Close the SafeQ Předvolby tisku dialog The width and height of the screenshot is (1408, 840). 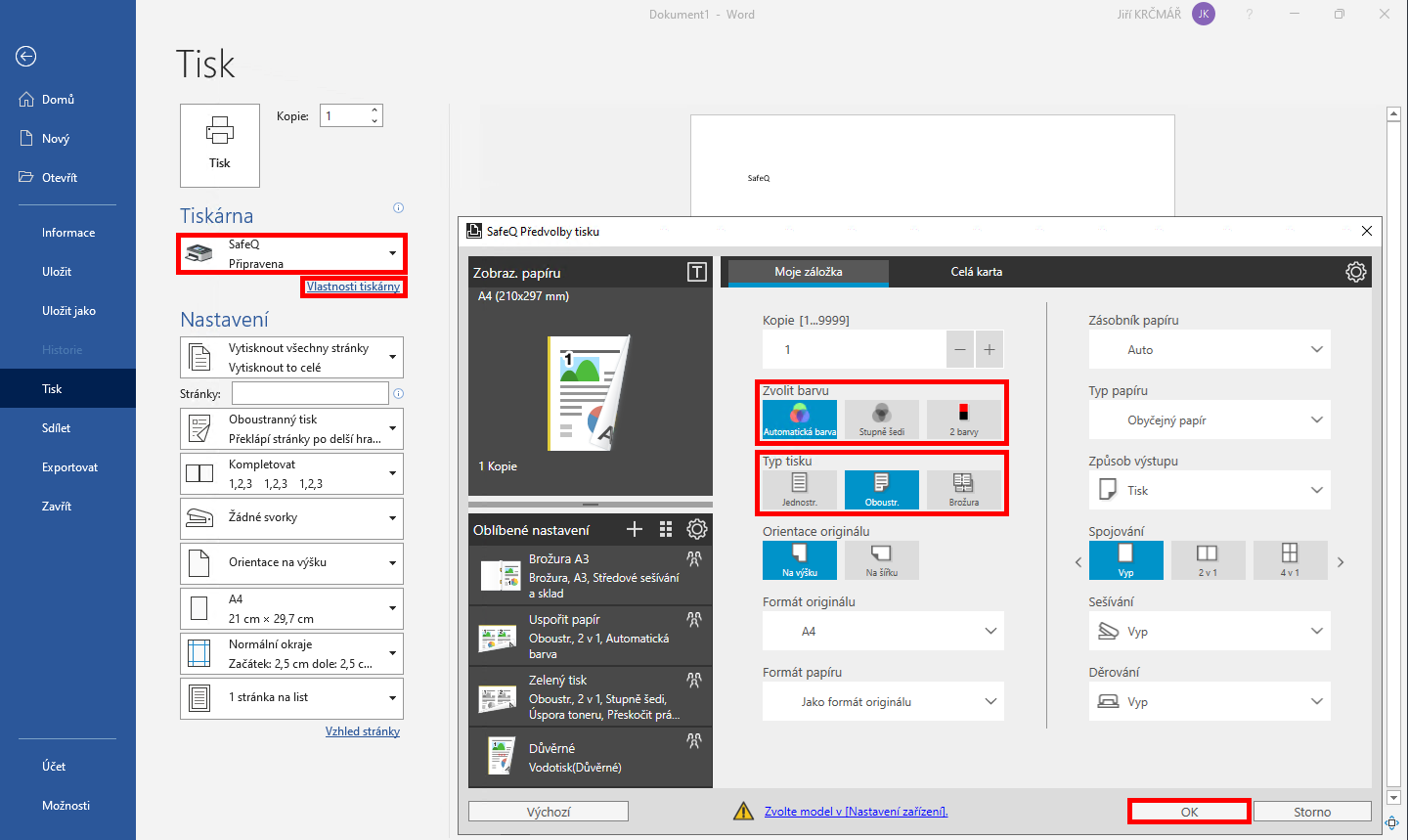[1367, 231]
